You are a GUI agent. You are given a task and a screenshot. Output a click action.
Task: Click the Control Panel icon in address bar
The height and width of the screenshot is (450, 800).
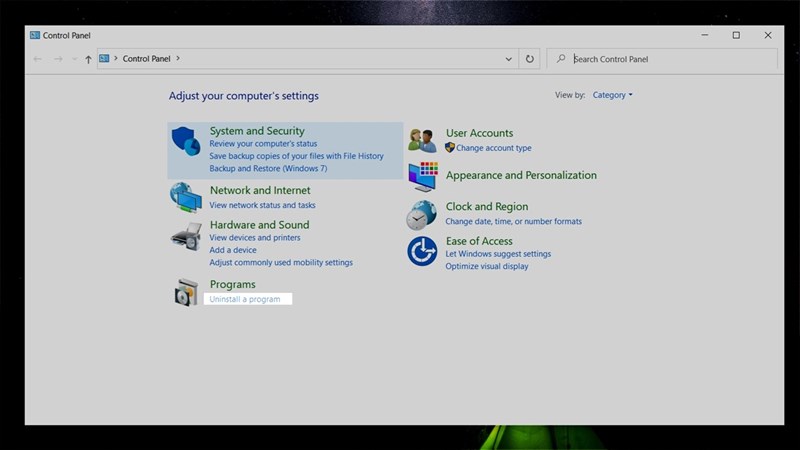pyautogui.click(x=104, y=58)
